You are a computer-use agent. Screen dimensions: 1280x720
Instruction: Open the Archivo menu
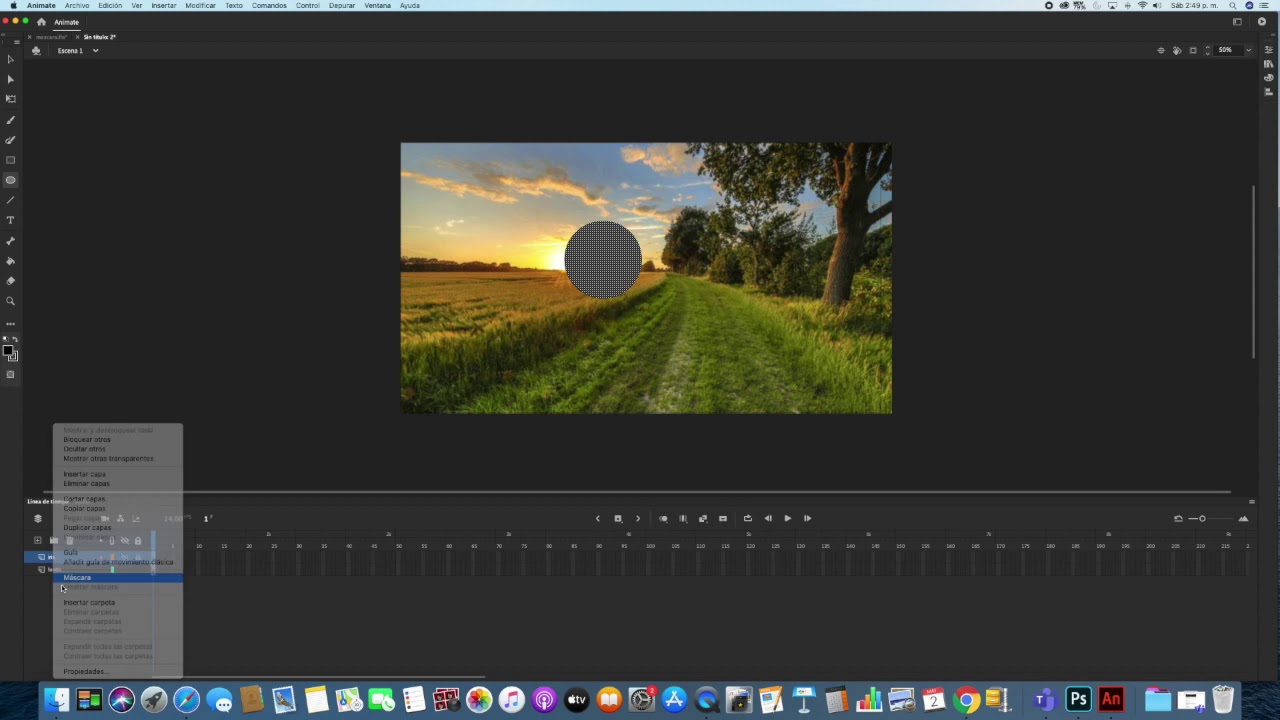tap(77, 5)
